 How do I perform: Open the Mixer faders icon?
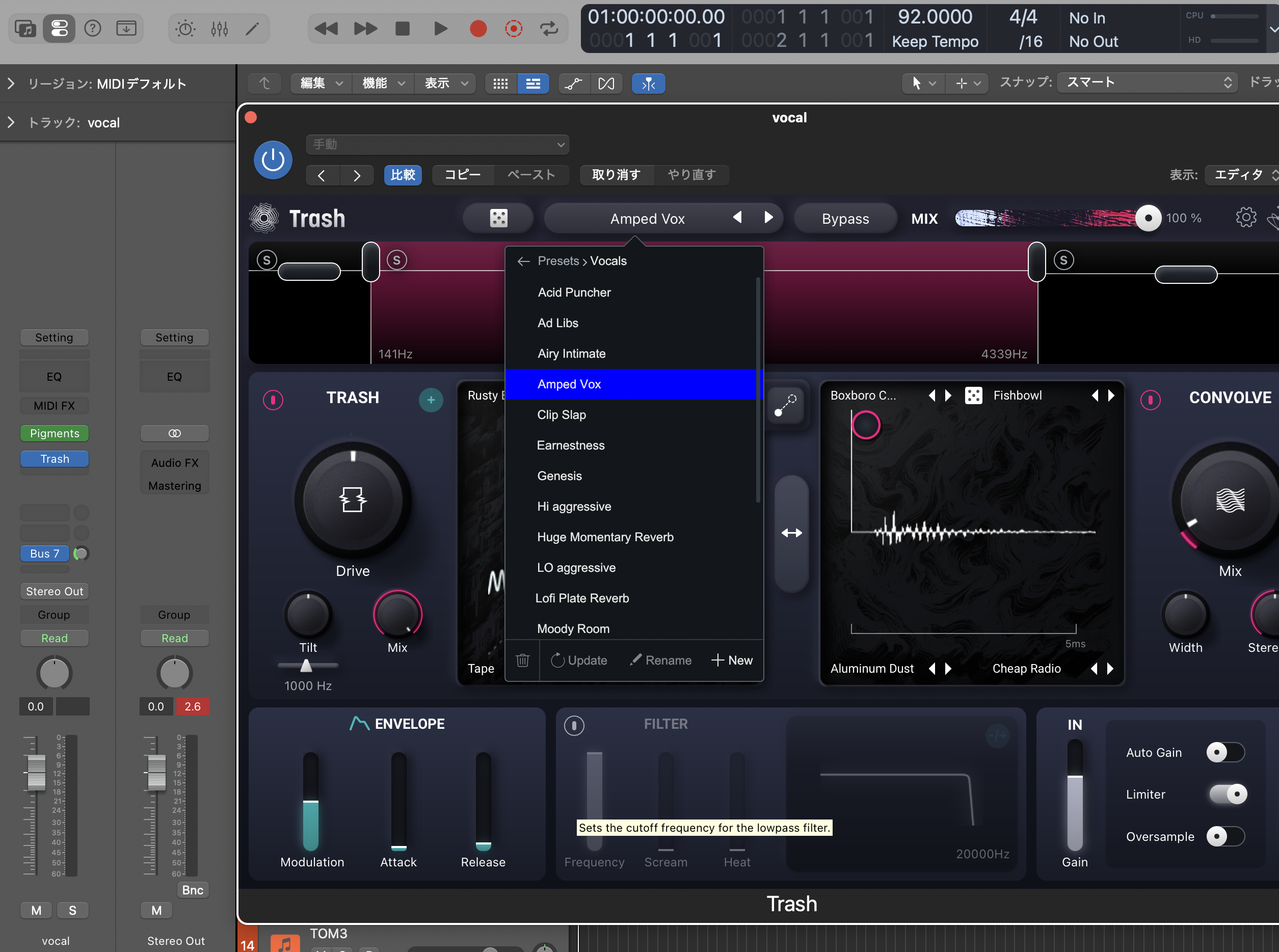[220, 28]
